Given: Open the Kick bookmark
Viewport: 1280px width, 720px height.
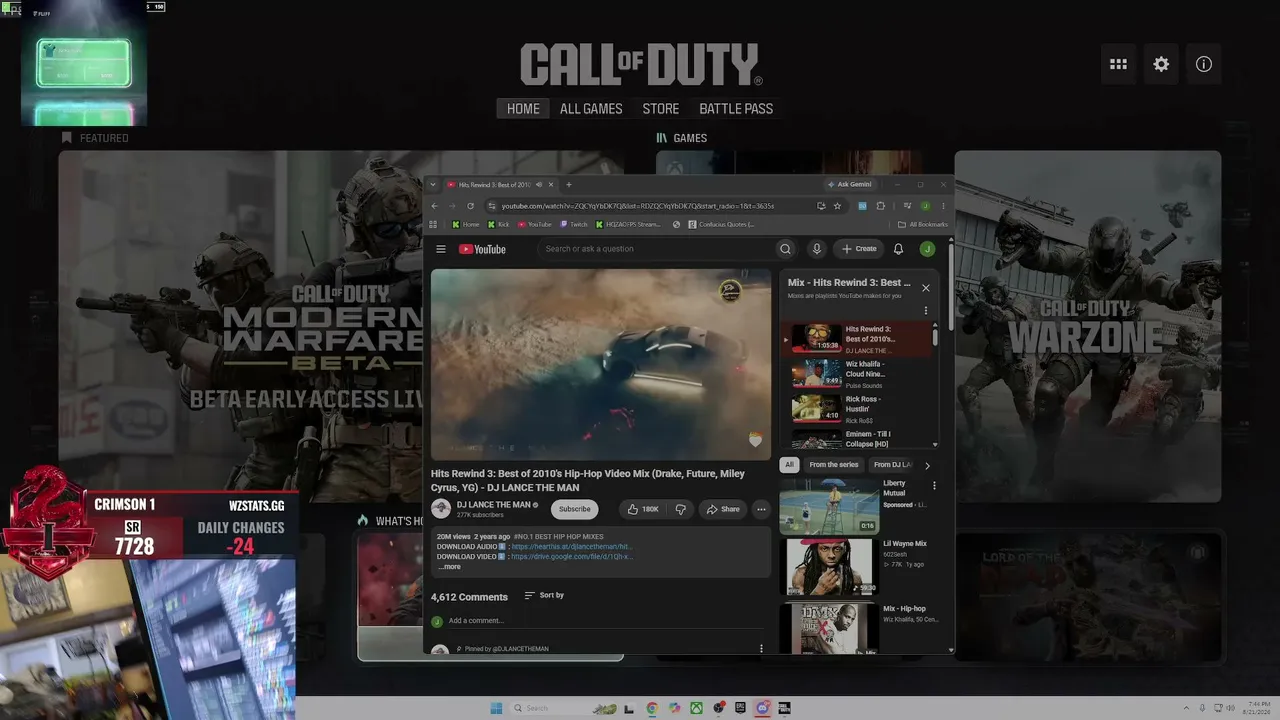Looking at the screenshot, I should click(498, 225).
